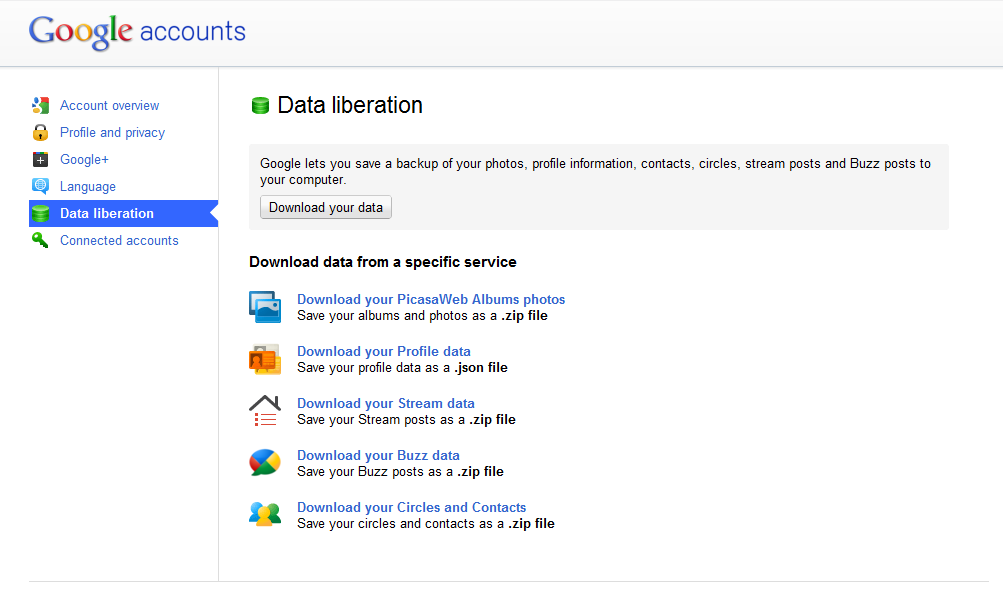Click the Google+ sidebar icon
This screenshot has height=590, width=1003.
(40, 159)
